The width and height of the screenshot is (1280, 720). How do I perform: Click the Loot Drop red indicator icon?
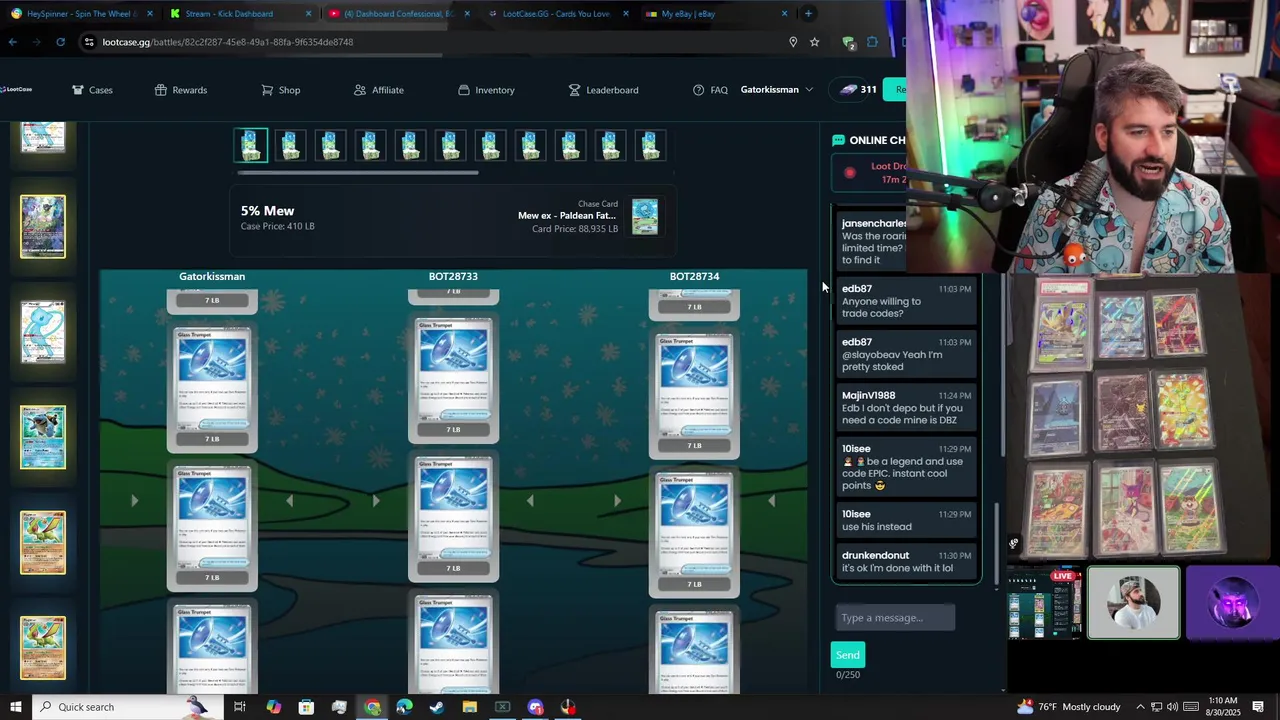click(x=850, y=173)
